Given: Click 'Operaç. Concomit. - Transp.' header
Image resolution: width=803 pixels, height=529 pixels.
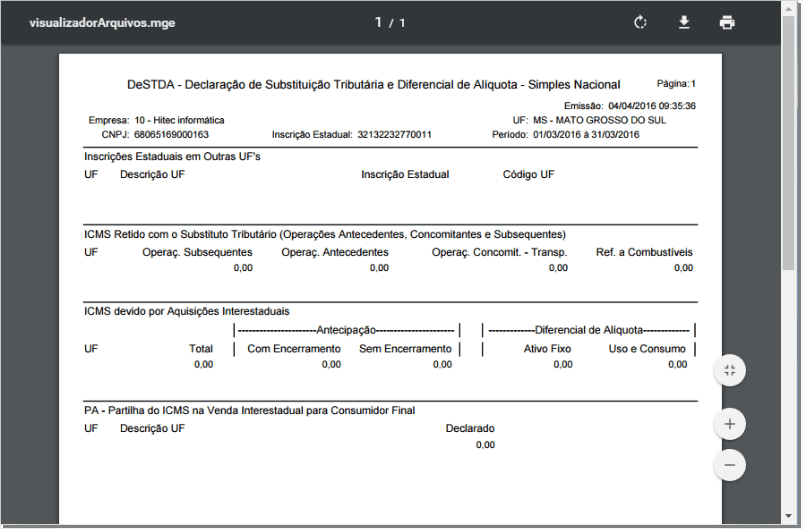Looking at the screenshot, I should pyautogui.click(x=499, y=252).
